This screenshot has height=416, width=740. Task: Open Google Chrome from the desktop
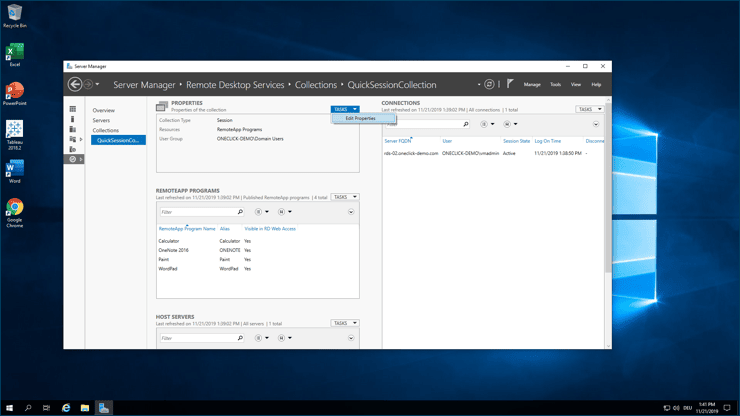point(14,211)
